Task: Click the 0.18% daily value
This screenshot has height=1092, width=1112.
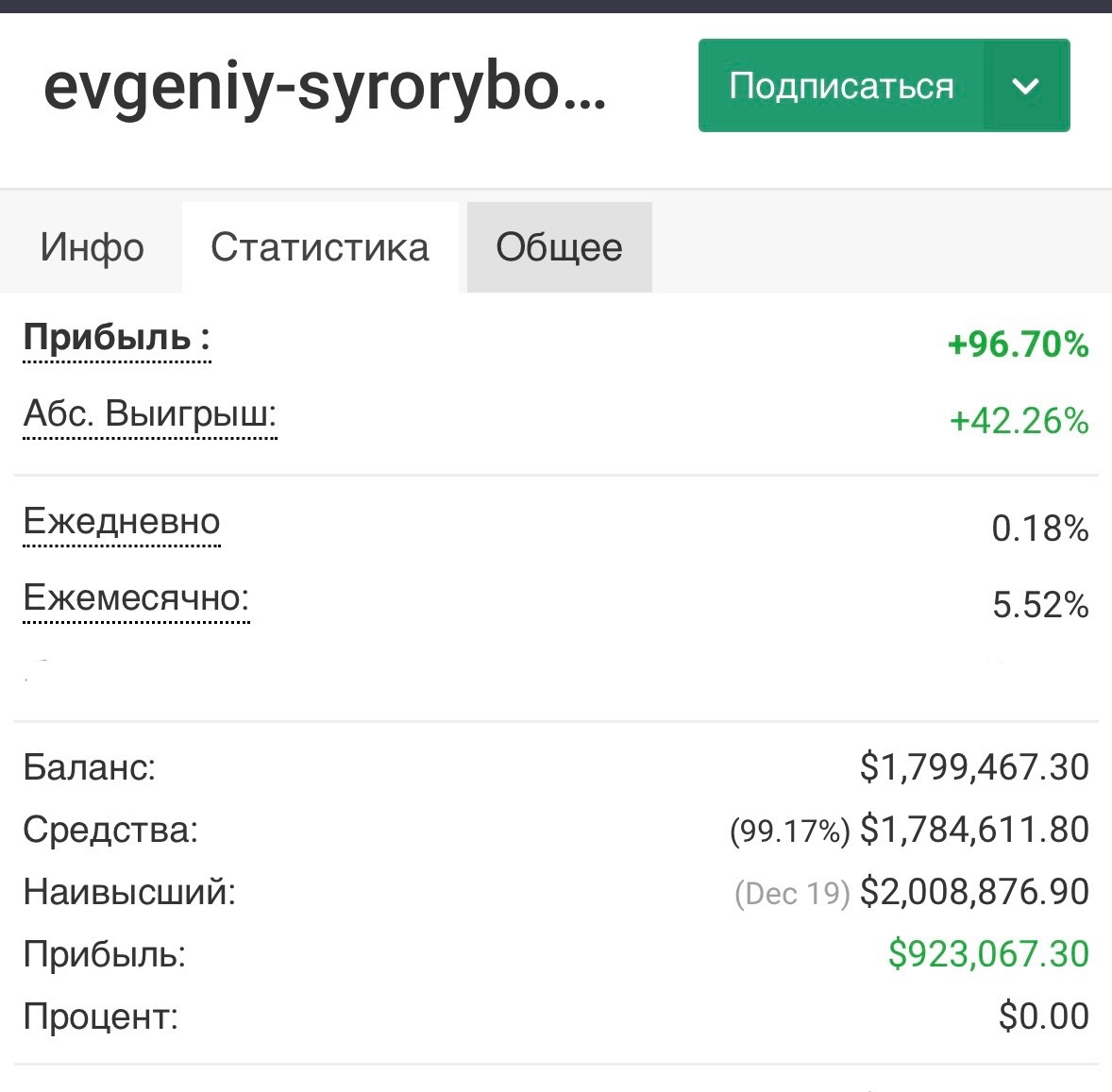Action: [1039, 529]
